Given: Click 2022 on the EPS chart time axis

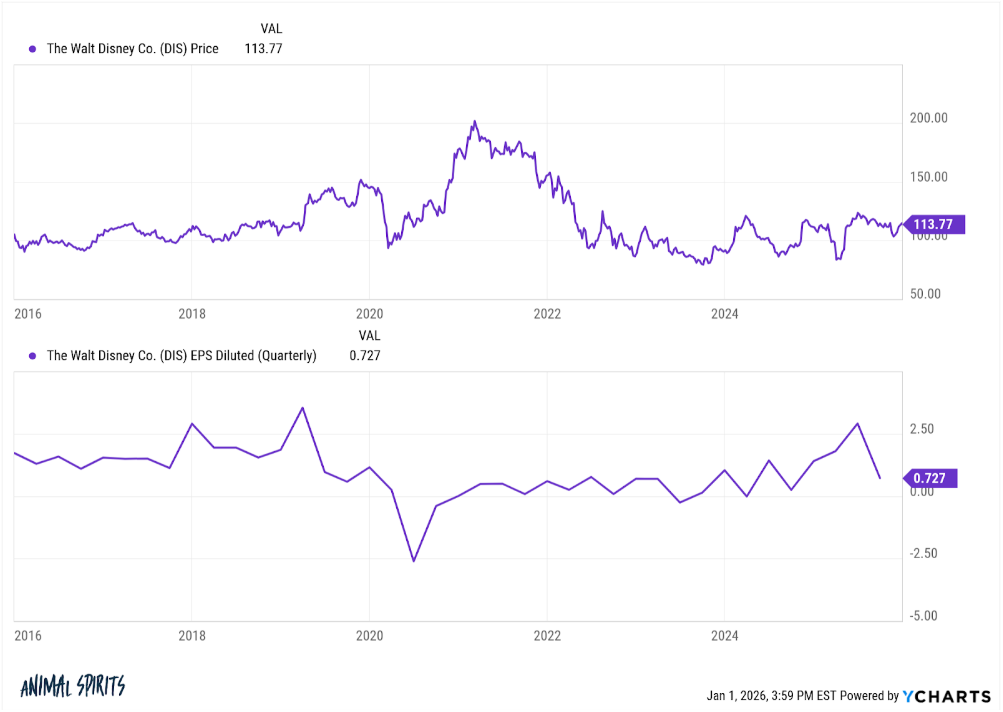Looking at the screenshot, I should [x=547, y=635].
